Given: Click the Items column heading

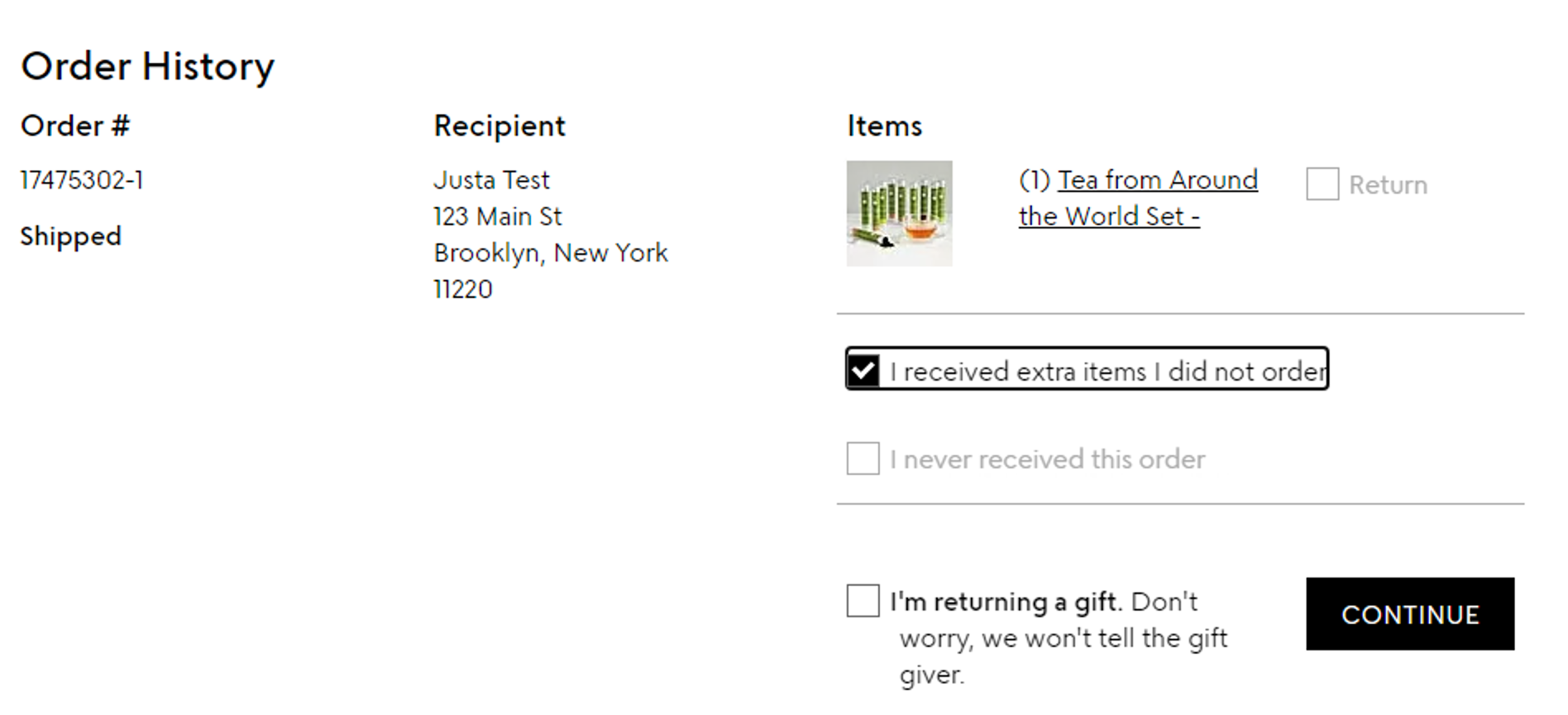Looking at the screenshot, I should coord(884,126).
